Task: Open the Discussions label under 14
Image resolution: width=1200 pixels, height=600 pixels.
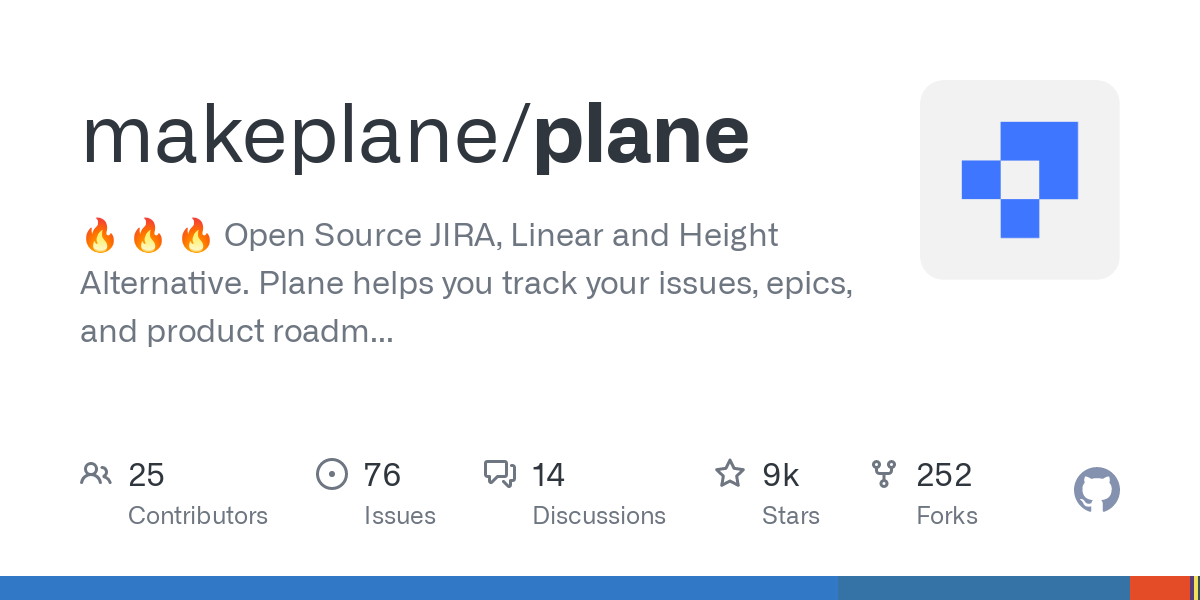Action: point(599,516)
